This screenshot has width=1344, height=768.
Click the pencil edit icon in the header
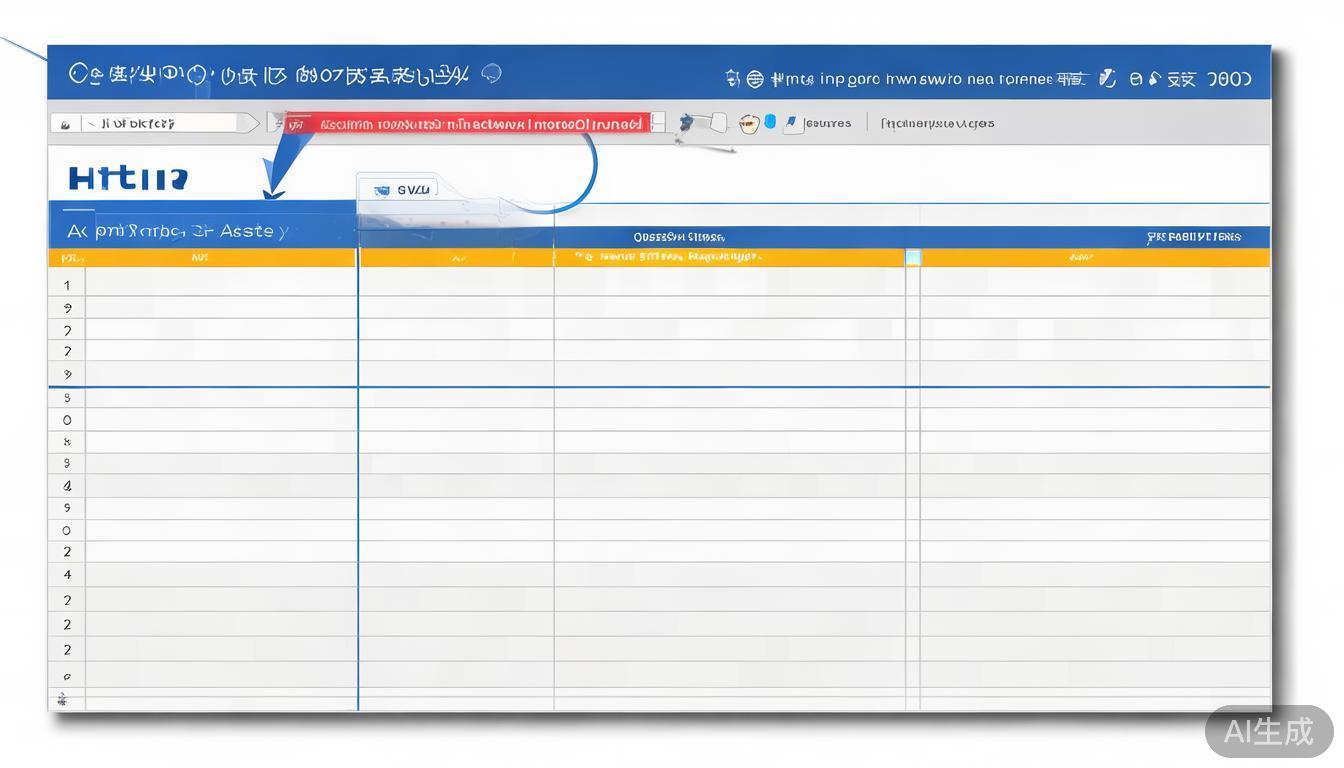[1107, 79]
